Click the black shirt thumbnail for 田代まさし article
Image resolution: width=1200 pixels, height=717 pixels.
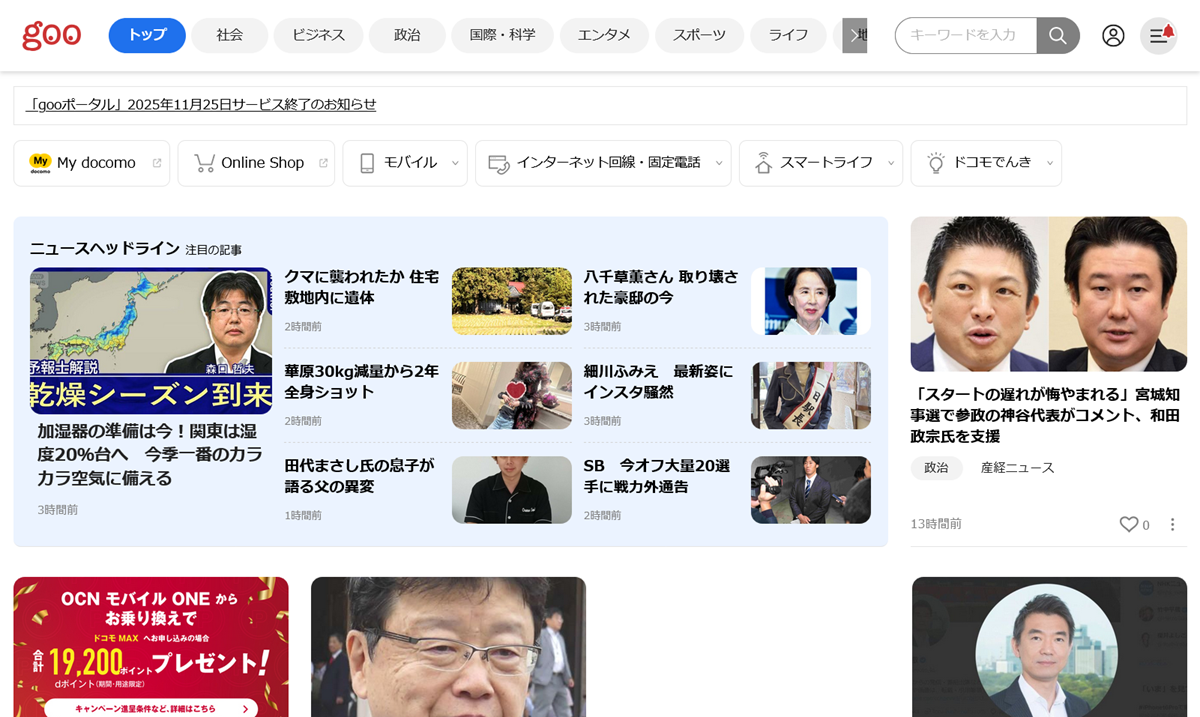(x=512, y=490)
